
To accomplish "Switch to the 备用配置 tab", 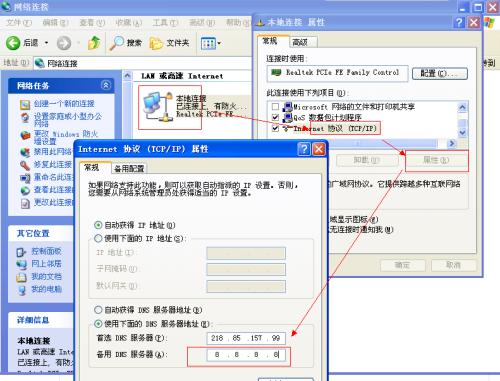I will pyautogui.click(x=129, y=169).
